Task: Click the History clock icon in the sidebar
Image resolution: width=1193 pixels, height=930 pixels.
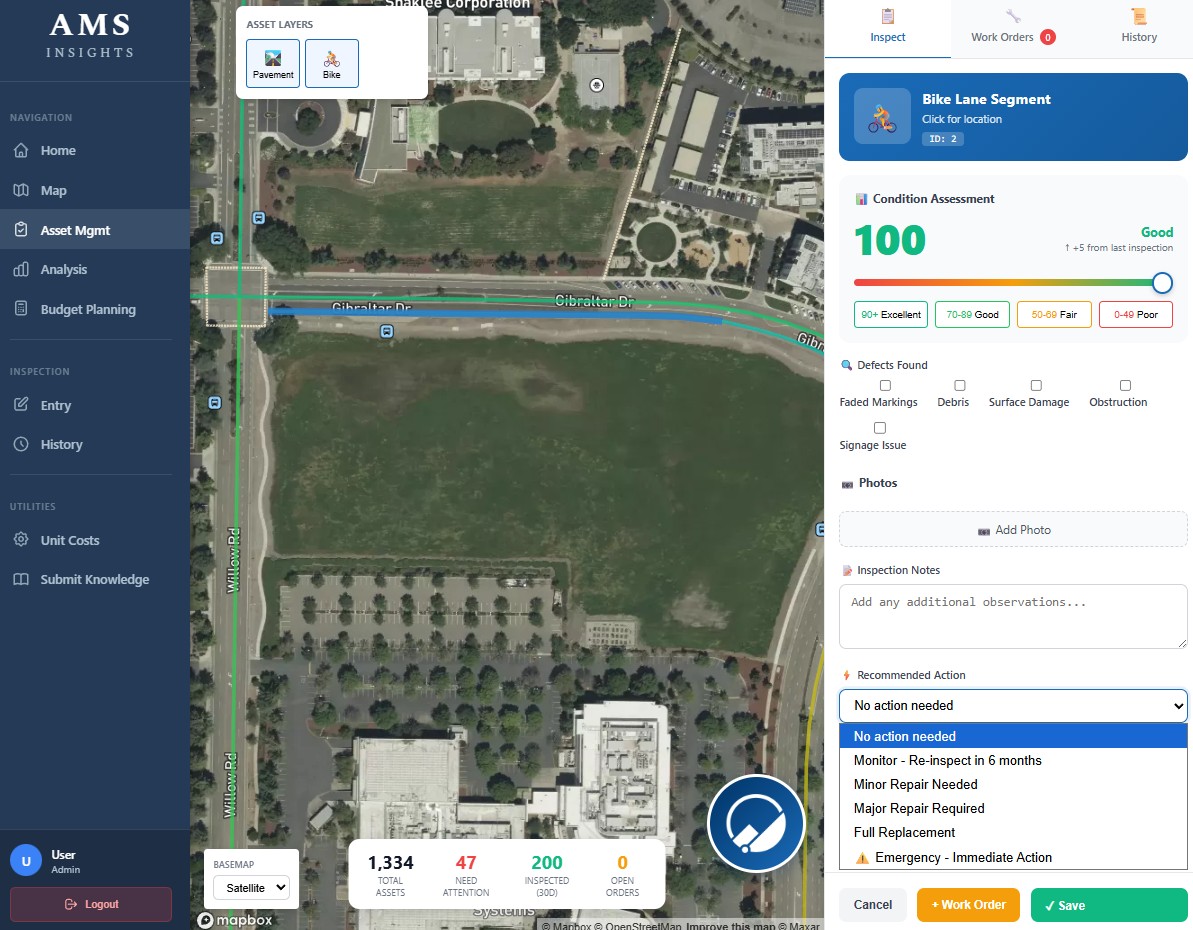Action: point(21,444)
